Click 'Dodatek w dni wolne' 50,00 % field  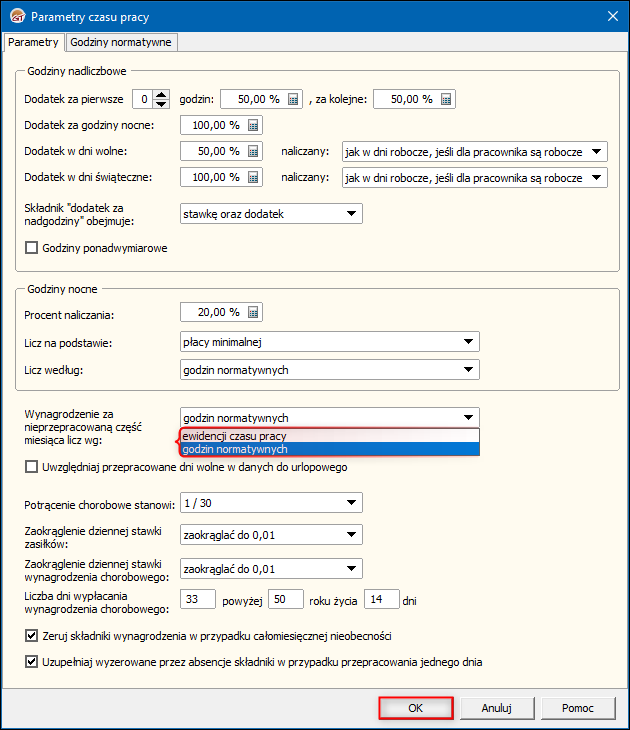pyautogui.click(x=221, y=151)
